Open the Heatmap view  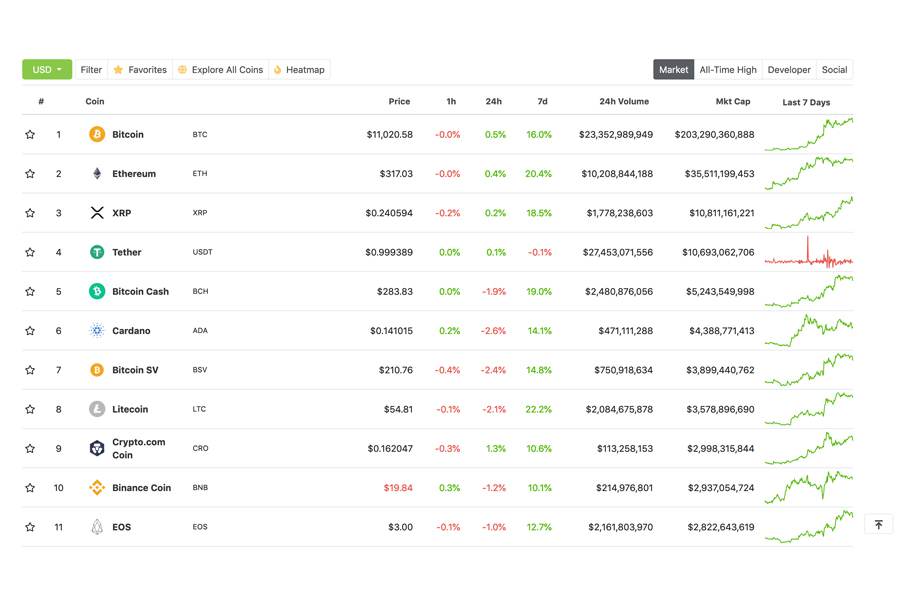click(x=299, y=70)
